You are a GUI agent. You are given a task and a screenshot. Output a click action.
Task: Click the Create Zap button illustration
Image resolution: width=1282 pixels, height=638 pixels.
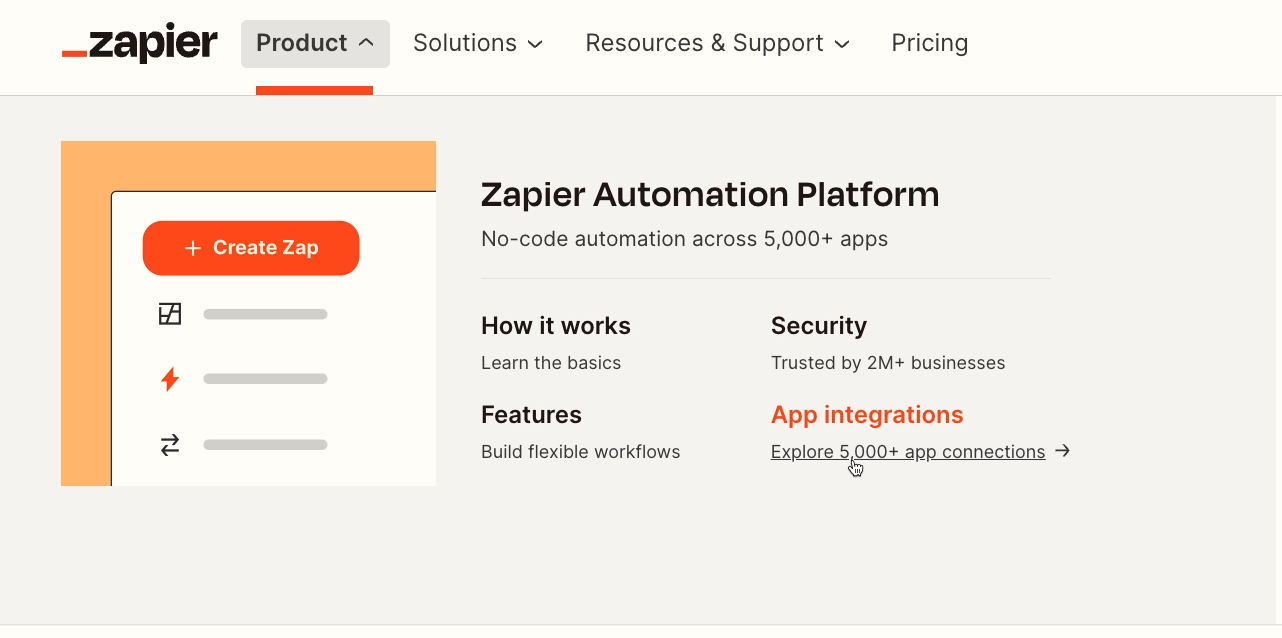tap(251, 248)
